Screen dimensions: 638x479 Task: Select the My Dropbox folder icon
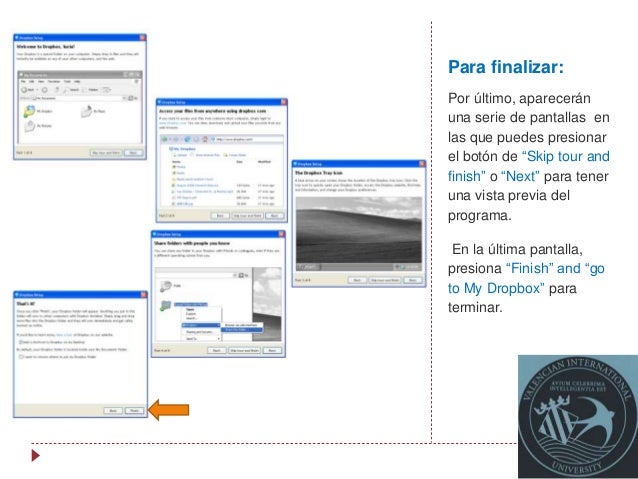click(29, 111)
